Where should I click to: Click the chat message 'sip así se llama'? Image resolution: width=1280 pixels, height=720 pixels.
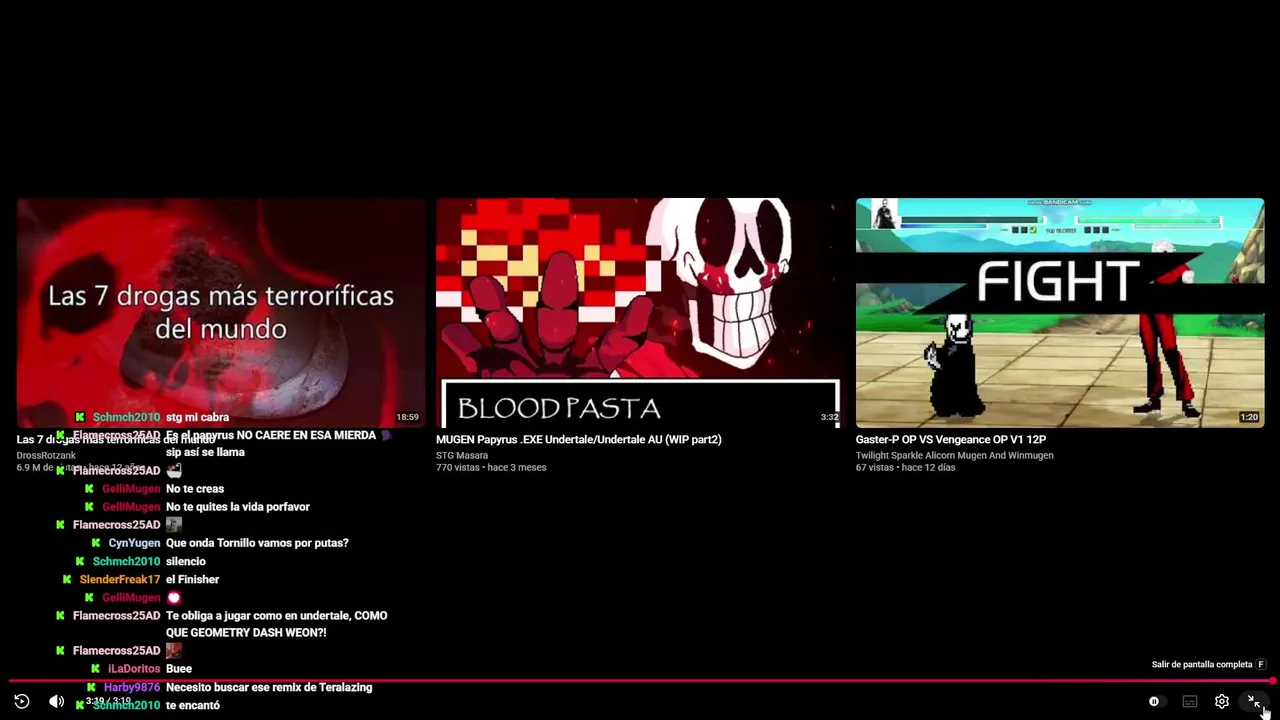point(205,452)
